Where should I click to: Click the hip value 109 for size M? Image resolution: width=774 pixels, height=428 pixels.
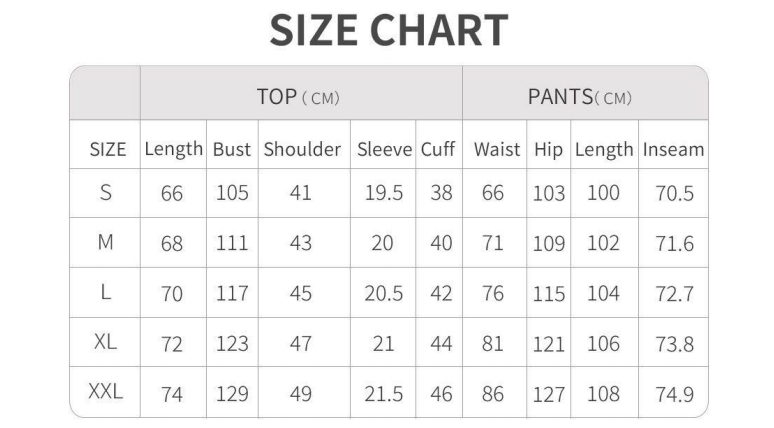548,244
